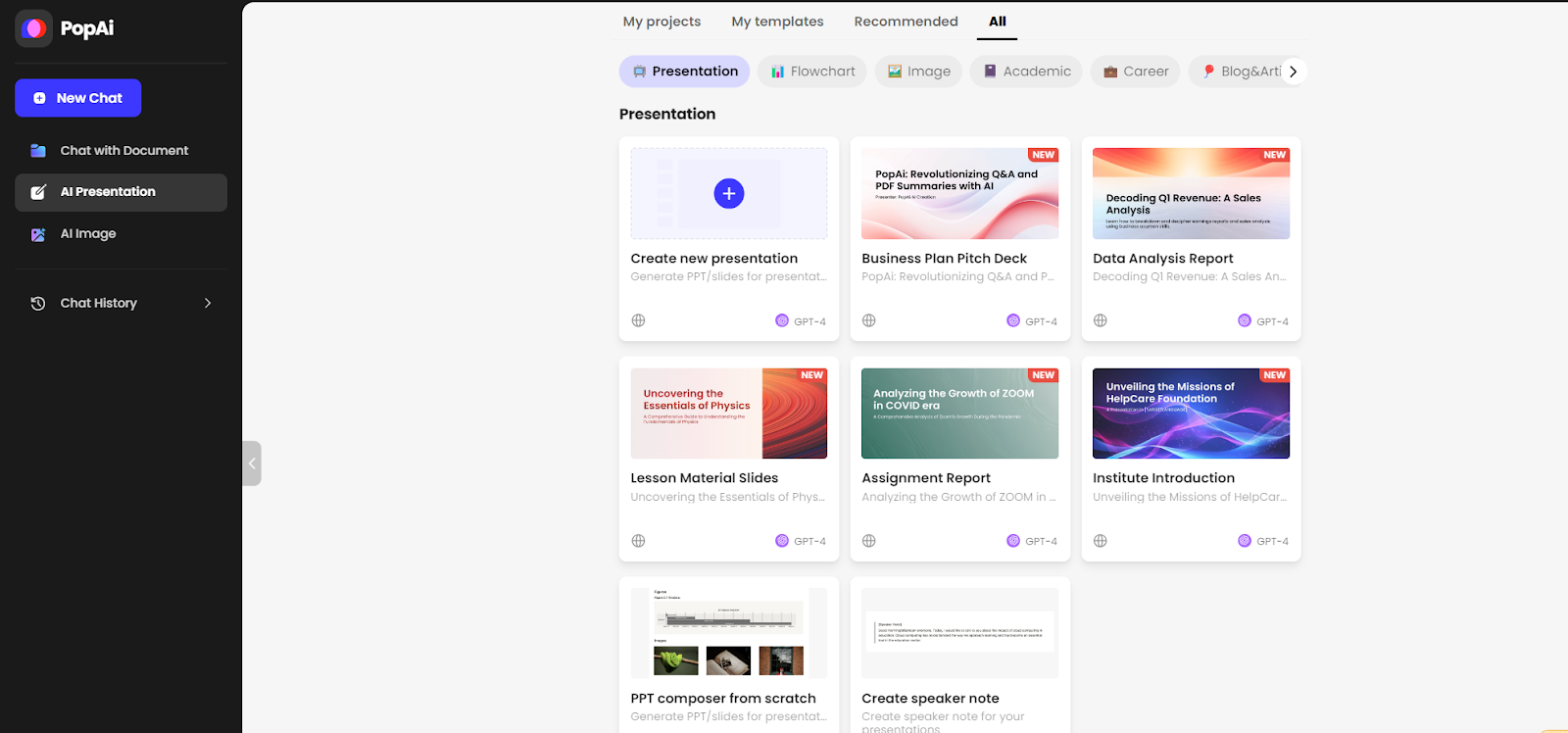
Task: Select AI Presentation in sidebar
Action: (121, 192)
